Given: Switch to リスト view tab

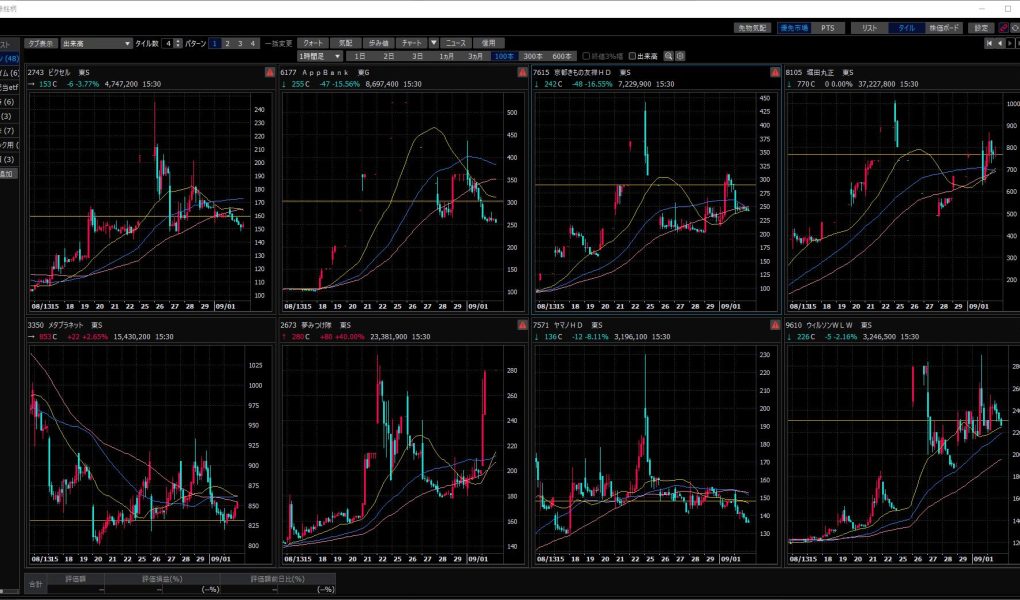Looking at the screenshot, I should (869, 29).
